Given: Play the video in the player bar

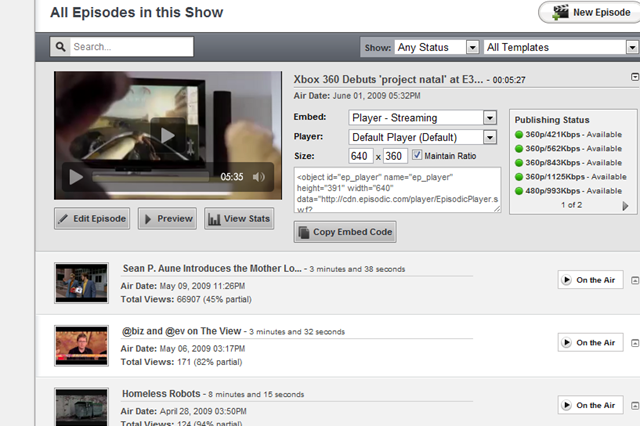Looking at the screenshot, I should coord(76,177).
